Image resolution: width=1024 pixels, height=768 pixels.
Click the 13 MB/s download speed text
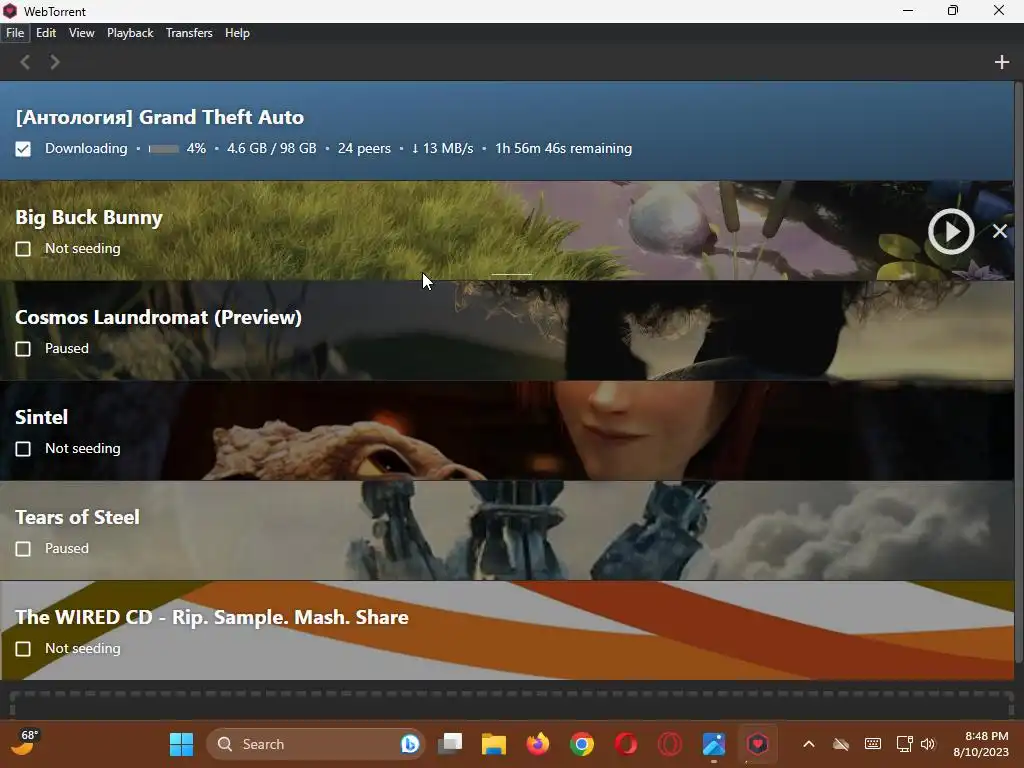[x=442, y=149]
